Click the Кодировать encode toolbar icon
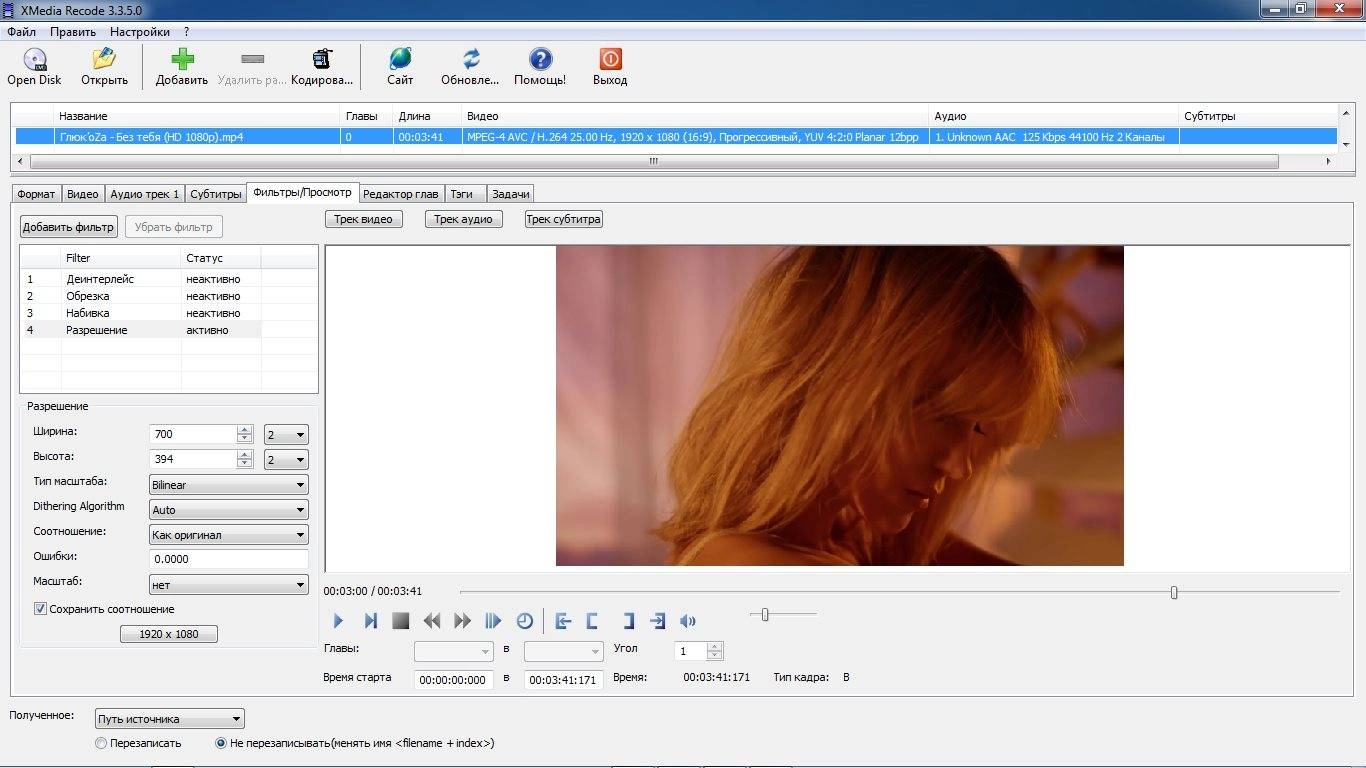 click(x=322, y=60)
